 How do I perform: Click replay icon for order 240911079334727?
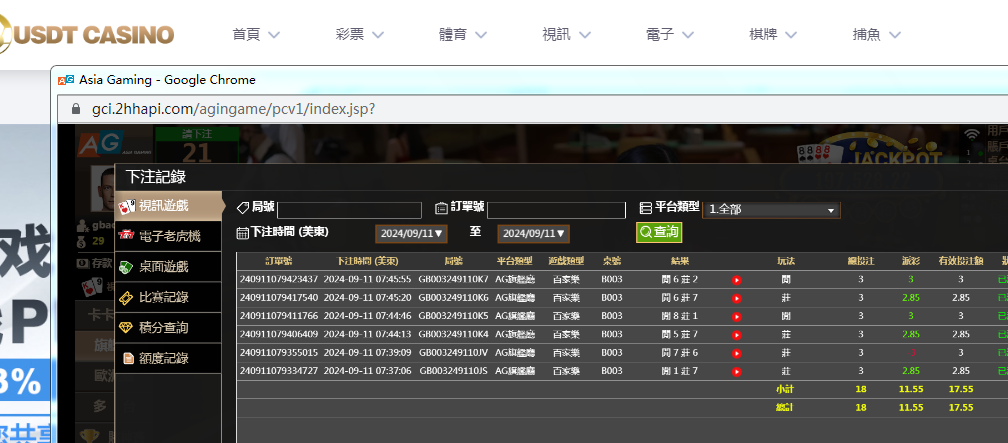[x=737, y=371]
